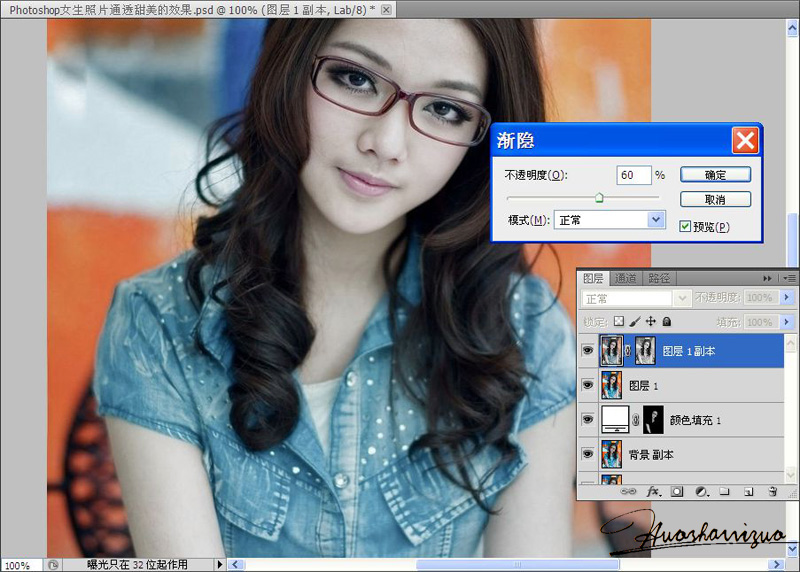Click the add layer mask icon
Viewport: 800px width, 572px height.
(x=677, y=491)
